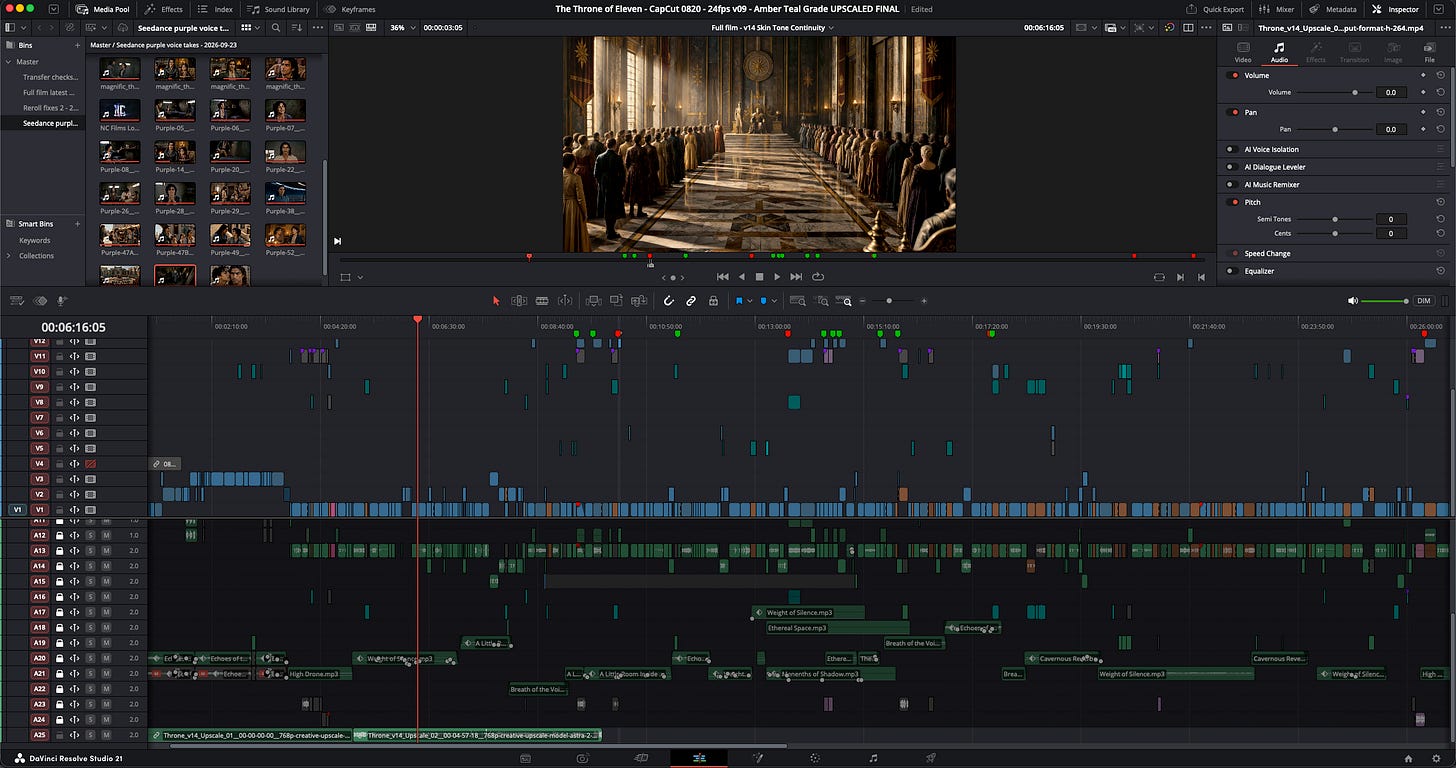1456x768 pixels.
Task: Switch to Inspector File tab
Action: (x=1429, y=52)
